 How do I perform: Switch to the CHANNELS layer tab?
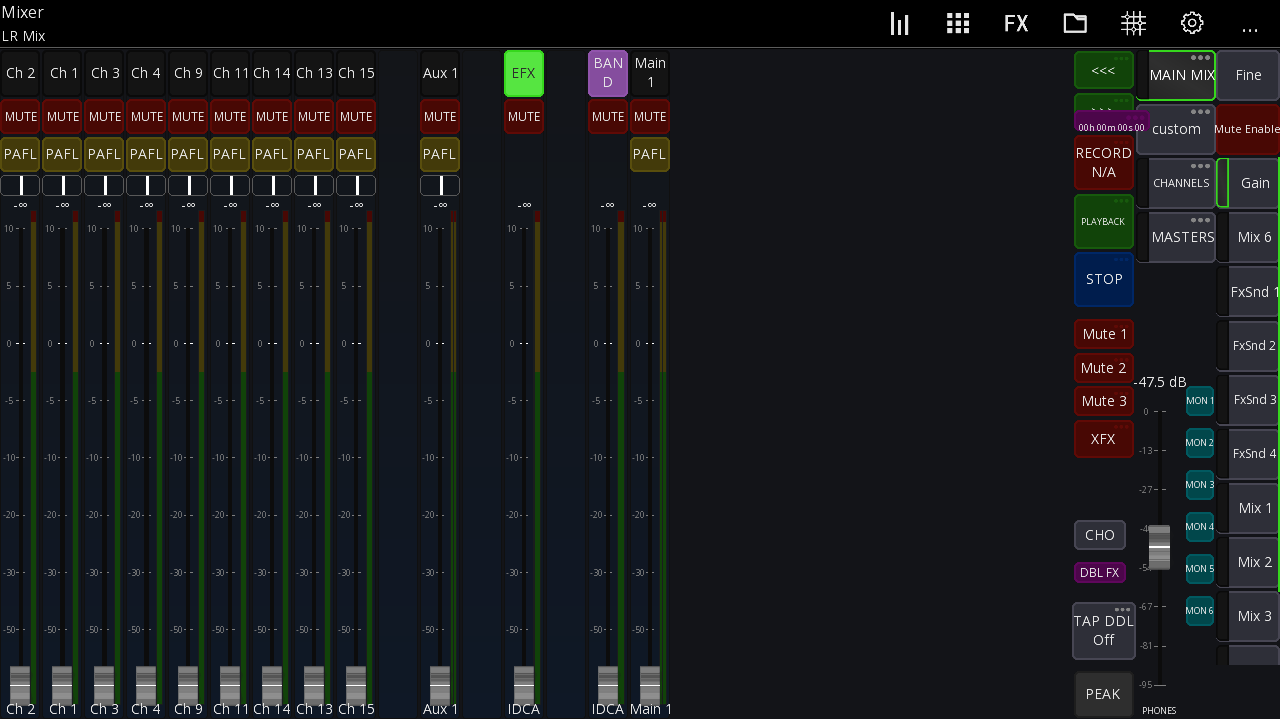pyautogui.click(x=1177, y=183)
